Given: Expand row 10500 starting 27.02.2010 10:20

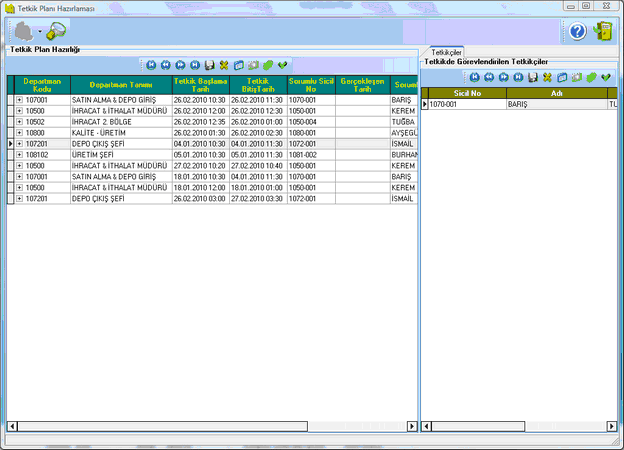Looking at the screenshot, I should (20, 166).
